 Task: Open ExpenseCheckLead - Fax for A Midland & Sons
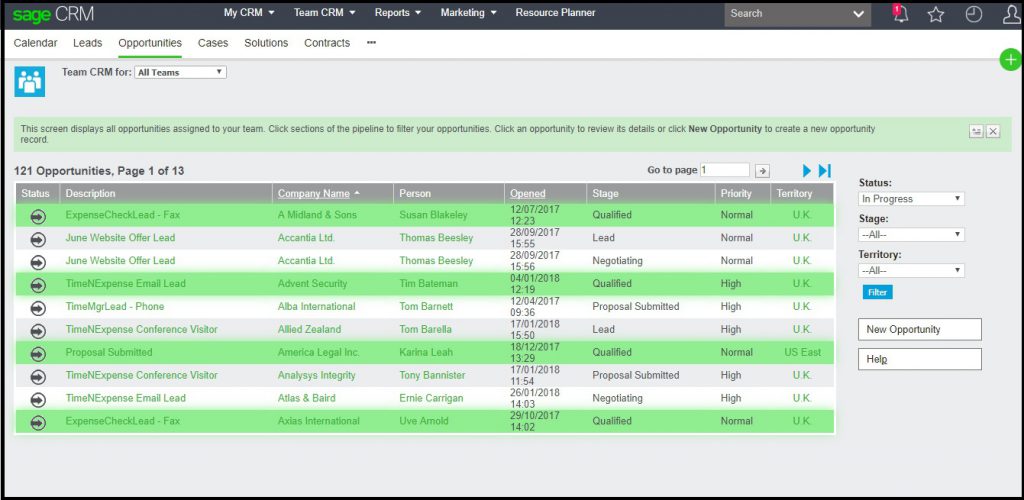coord(123,215)
